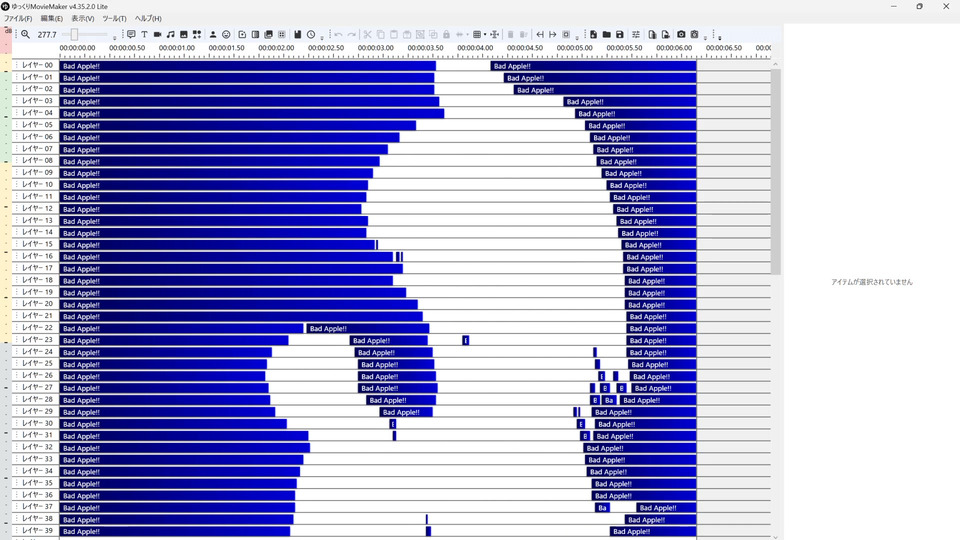The image size is (960, 540).
Task: Add a video item with camera icon
Action: [157, 34]
